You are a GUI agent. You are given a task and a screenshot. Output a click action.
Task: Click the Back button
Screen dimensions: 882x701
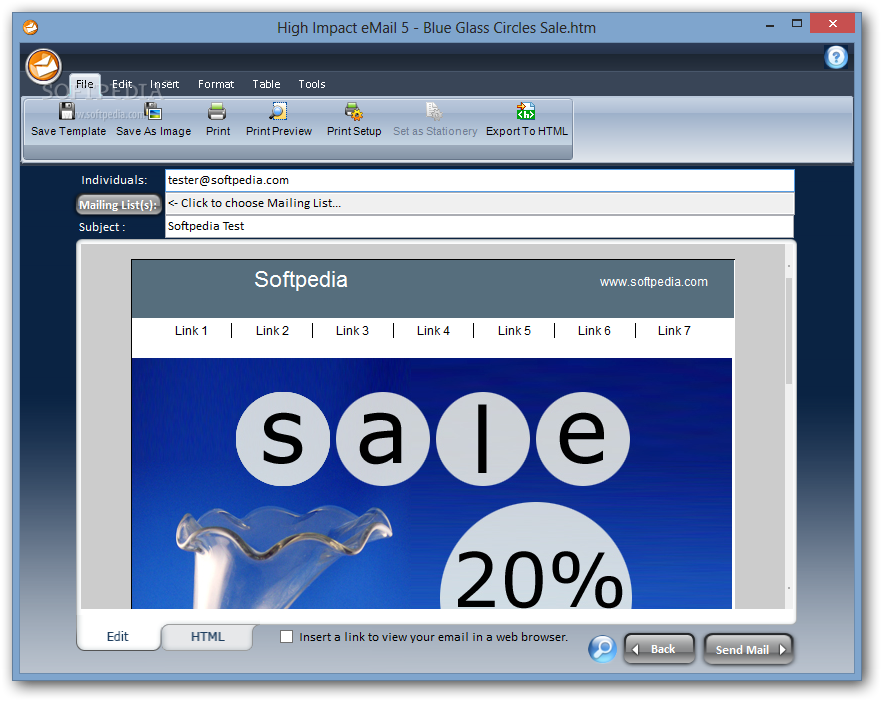659,649
